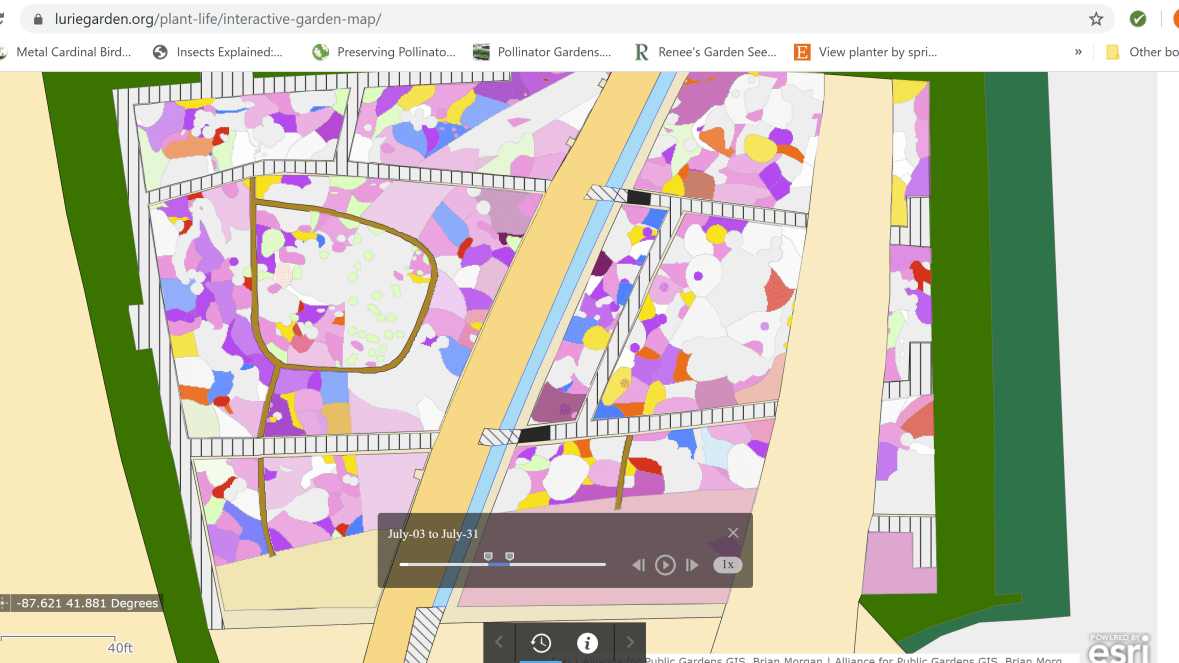Viewport: 1179px width, 663px height.
Task: Toggle the time slider widget icon
Action: (540, 643)
